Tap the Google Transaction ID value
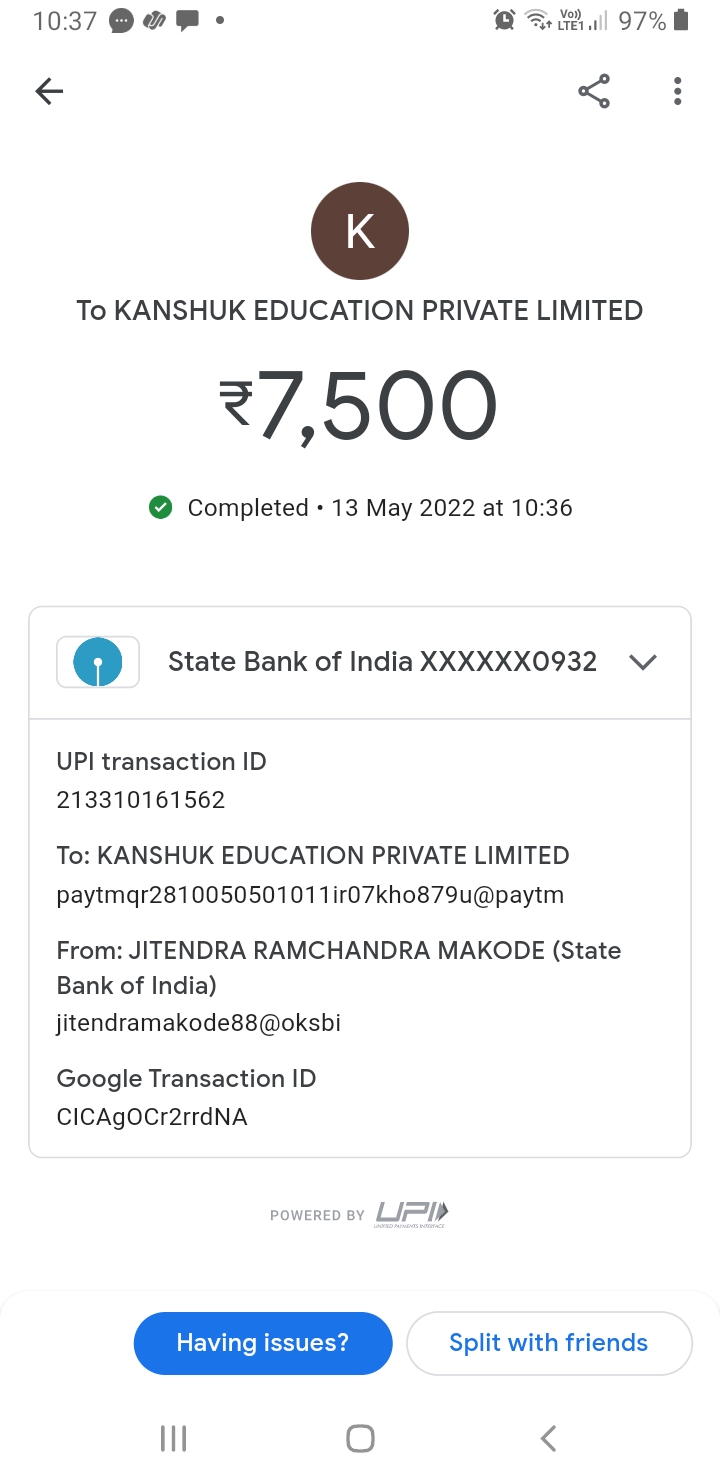Viewport: 720px width, 1480px height. [152, 1117]
